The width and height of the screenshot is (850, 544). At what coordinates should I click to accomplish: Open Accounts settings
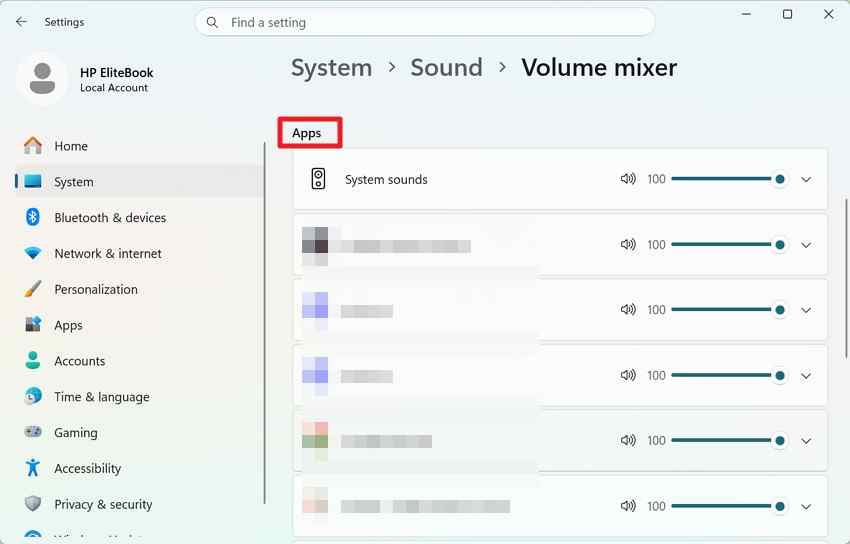139,360
